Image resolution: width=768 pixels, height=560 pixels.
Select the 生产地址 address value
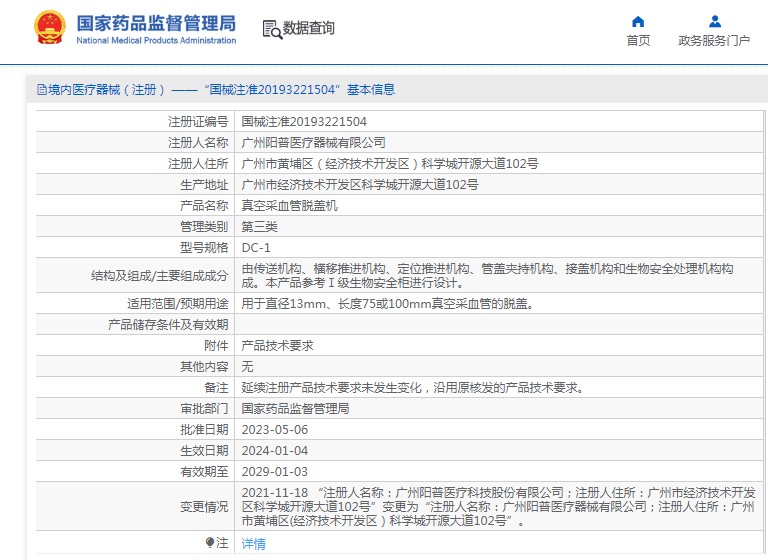pos(360,185)
